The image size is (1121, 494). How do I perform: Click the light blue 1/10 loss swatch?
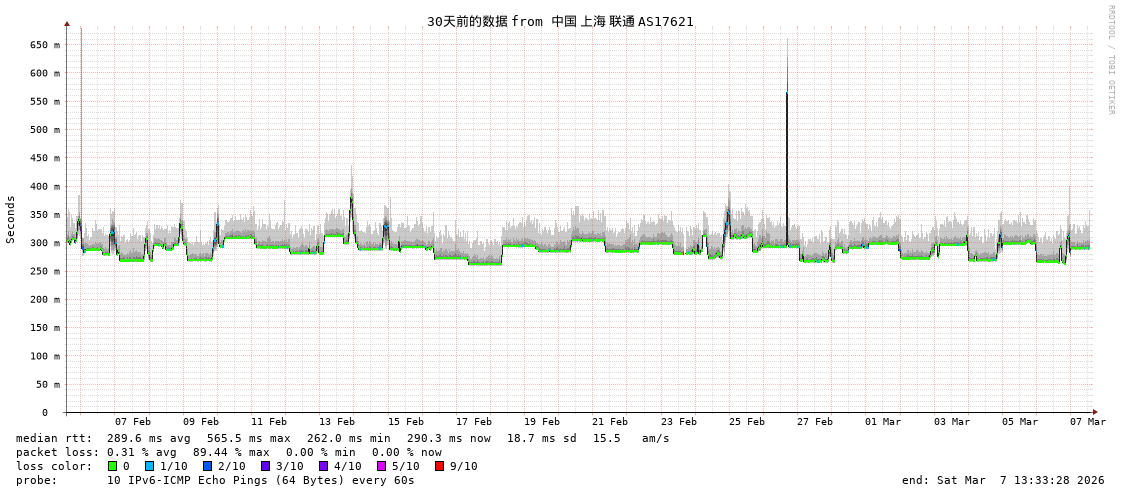150,466
